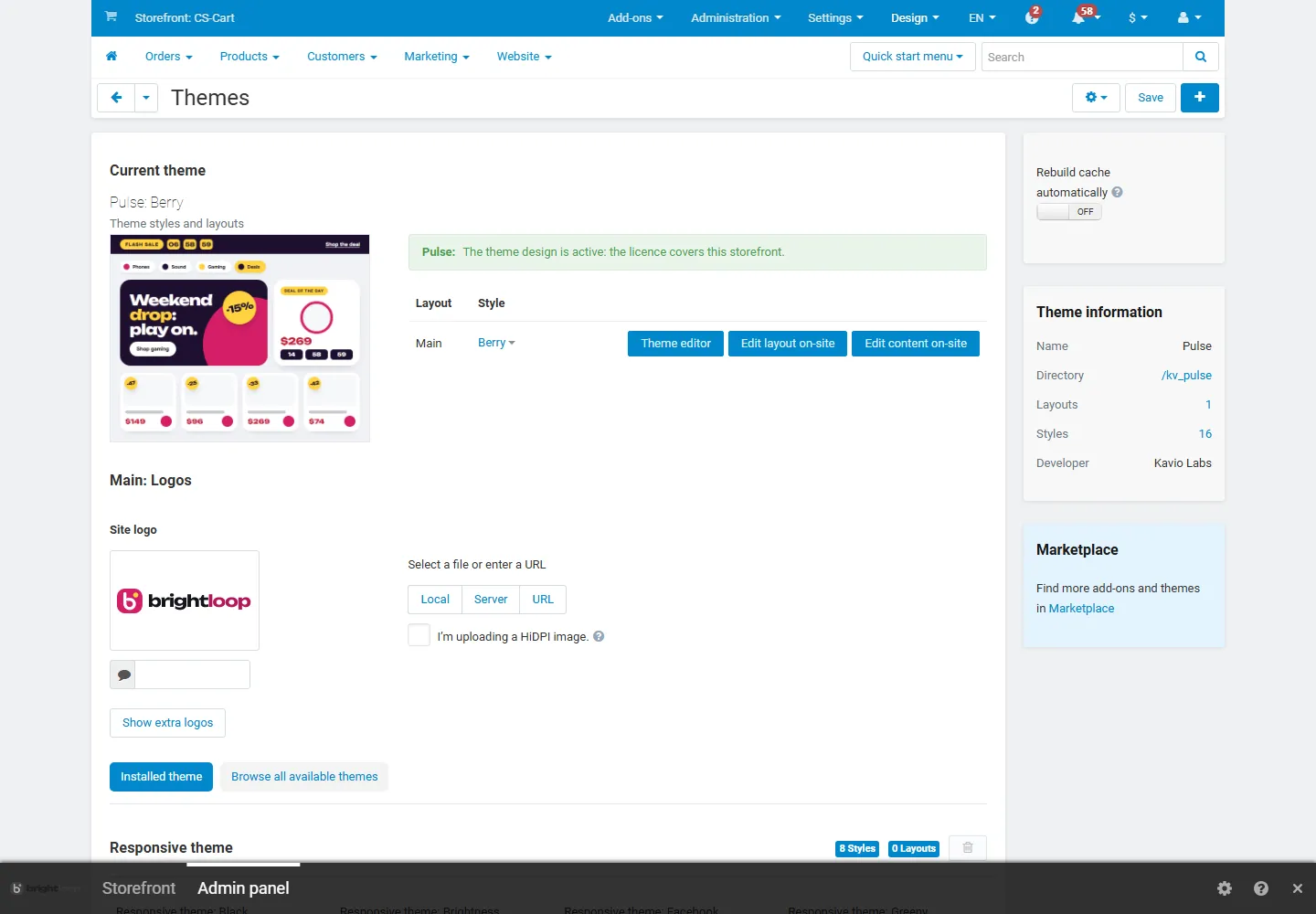The image size is (1316, 914).
Task: Click the Save button
Action: click(1151, 98)
